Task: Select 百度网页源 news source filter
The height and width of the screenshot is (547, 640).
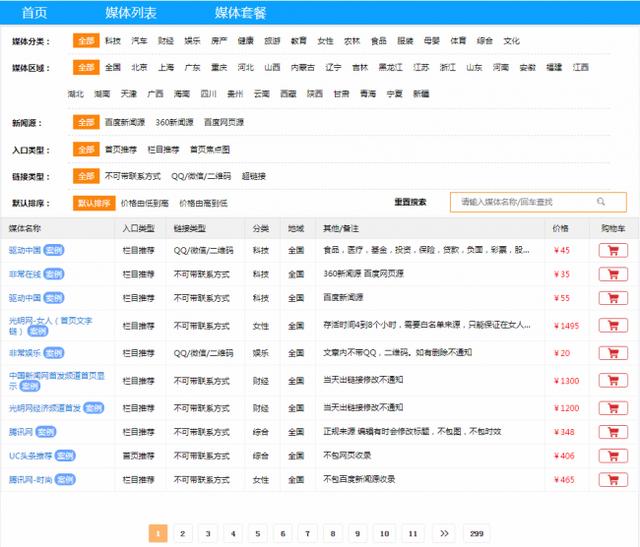Action: [224, 122]
